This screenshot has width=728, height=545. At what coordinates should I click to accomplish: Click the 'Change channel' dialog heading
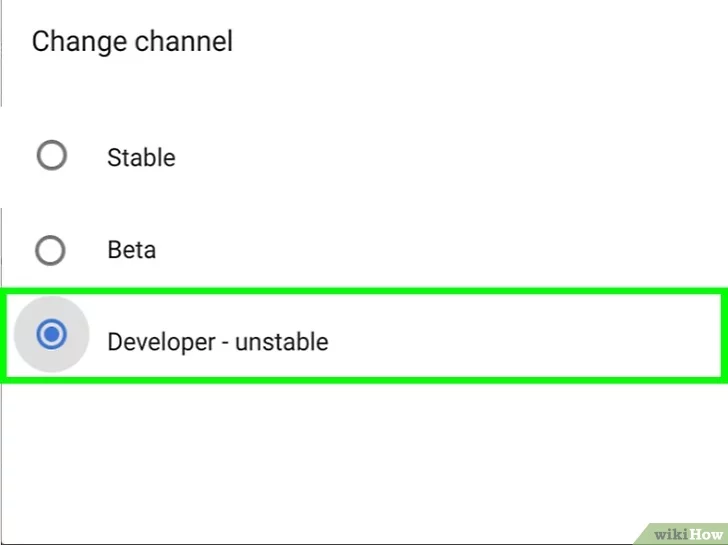tap(132, 42)
